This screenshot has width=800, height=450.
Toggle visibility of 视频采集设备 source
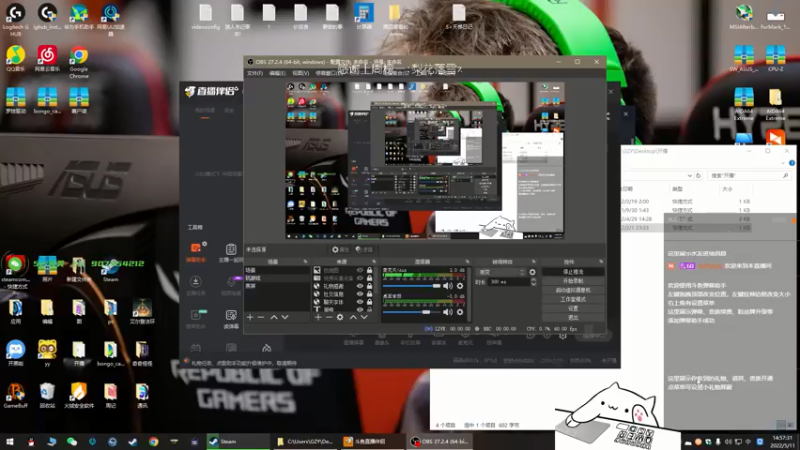(360, 278)
